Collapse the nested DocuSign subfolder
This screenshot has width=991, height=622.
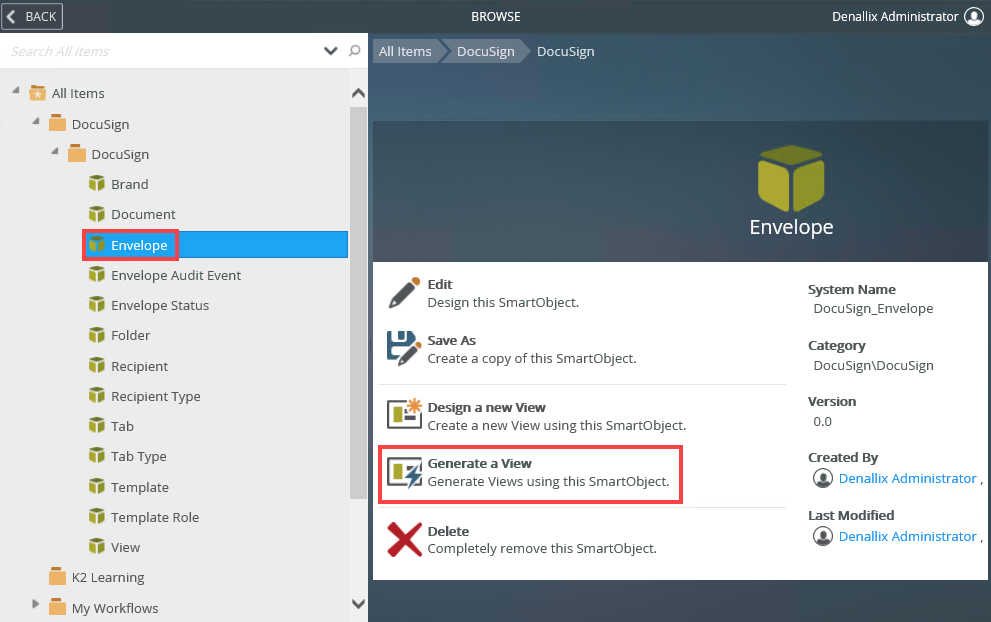55,151
